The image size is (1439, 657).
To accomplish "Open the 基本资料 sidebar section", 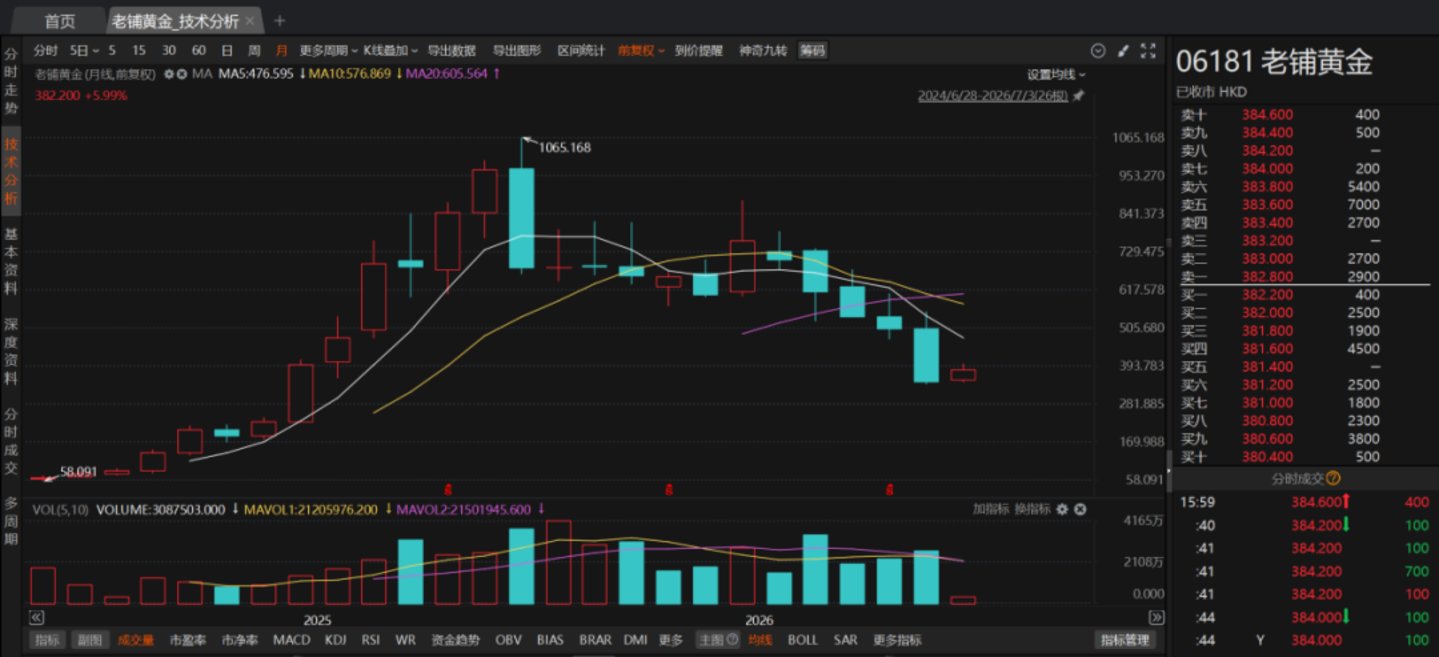I will point(10,260).
